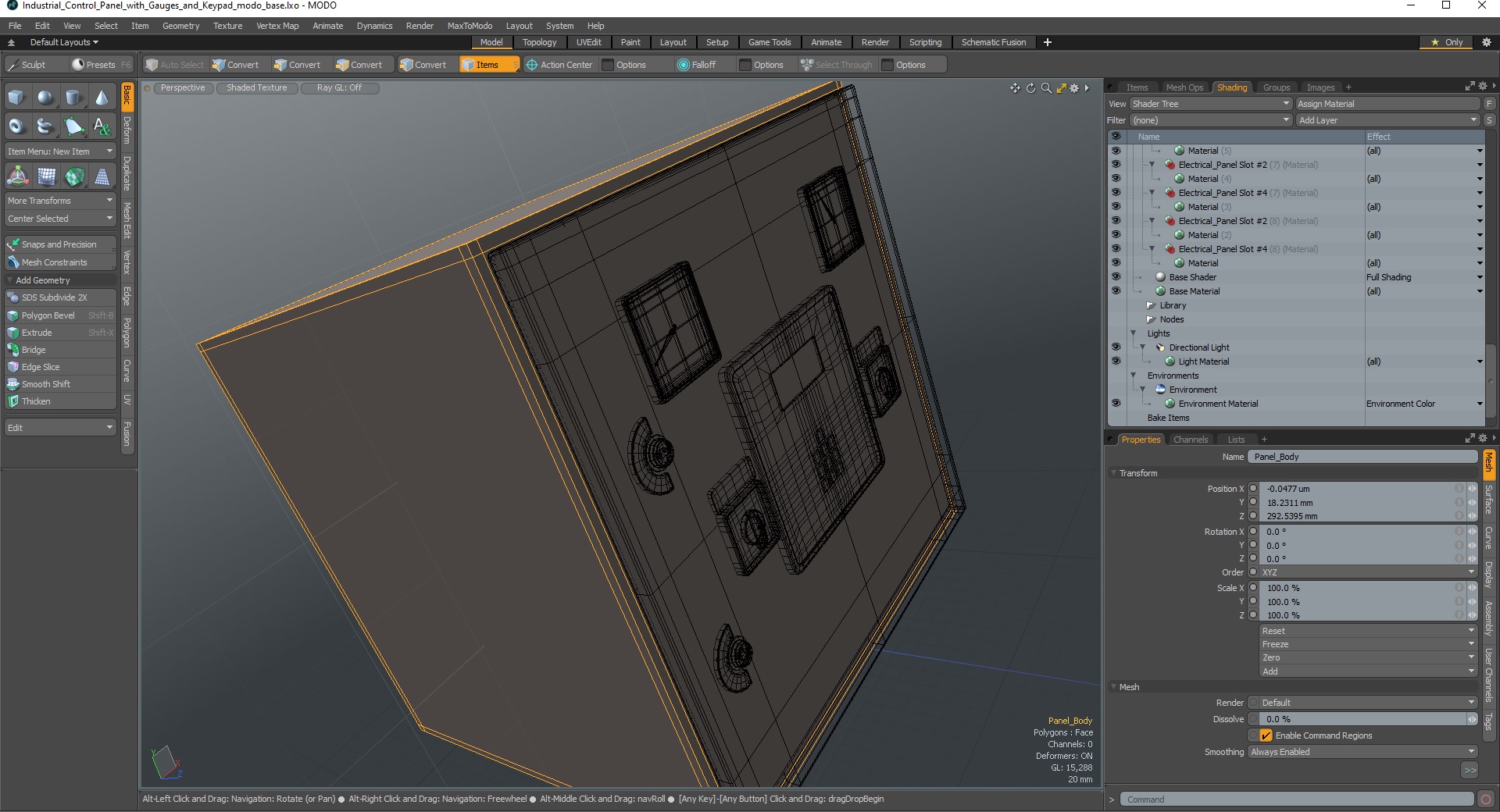Toggle visibility of Base Shader

click(1116, 277)
